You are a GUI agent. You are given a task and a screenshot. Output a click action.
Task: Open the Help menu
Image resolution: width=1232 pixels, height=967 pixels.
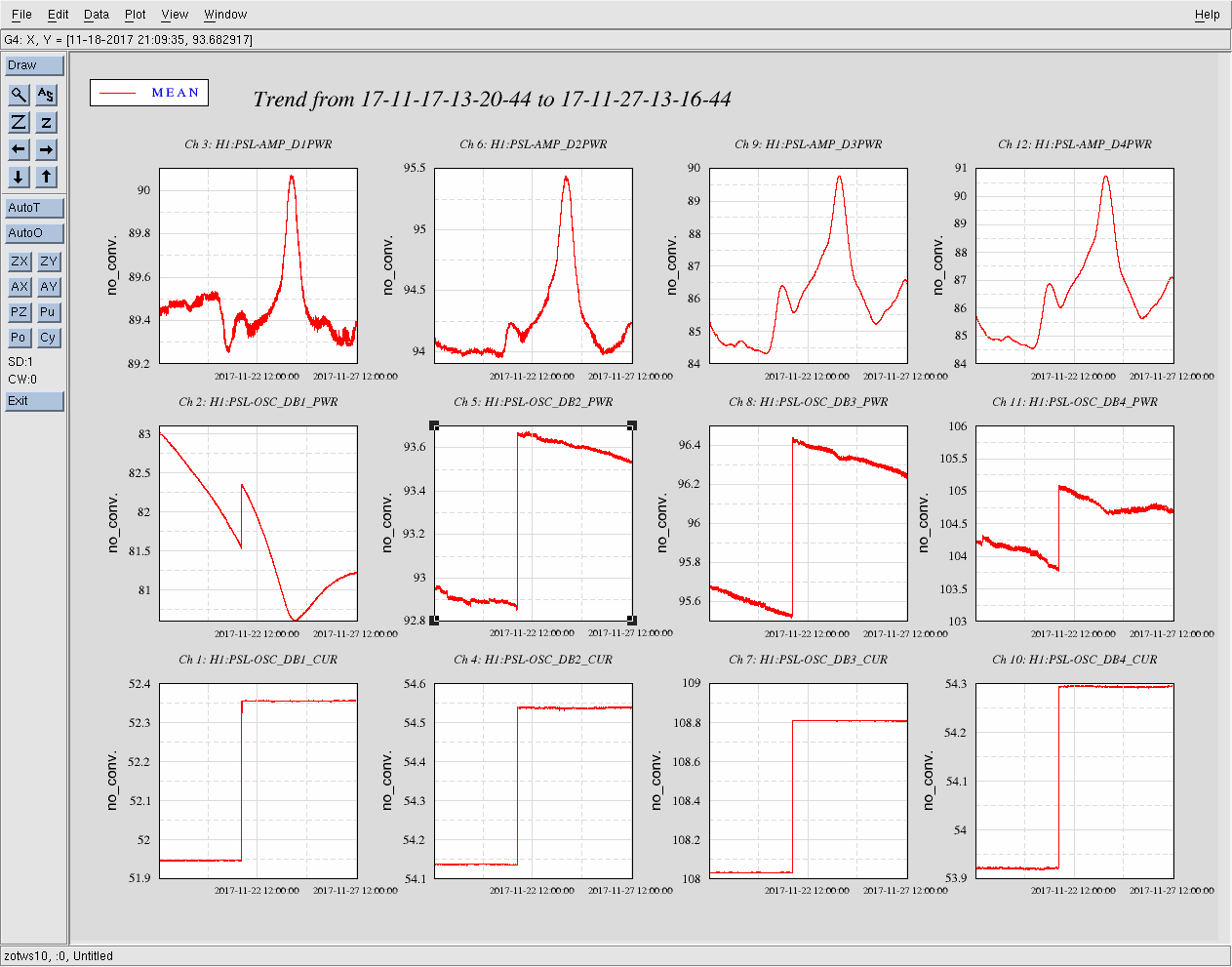click(1207, 15)
